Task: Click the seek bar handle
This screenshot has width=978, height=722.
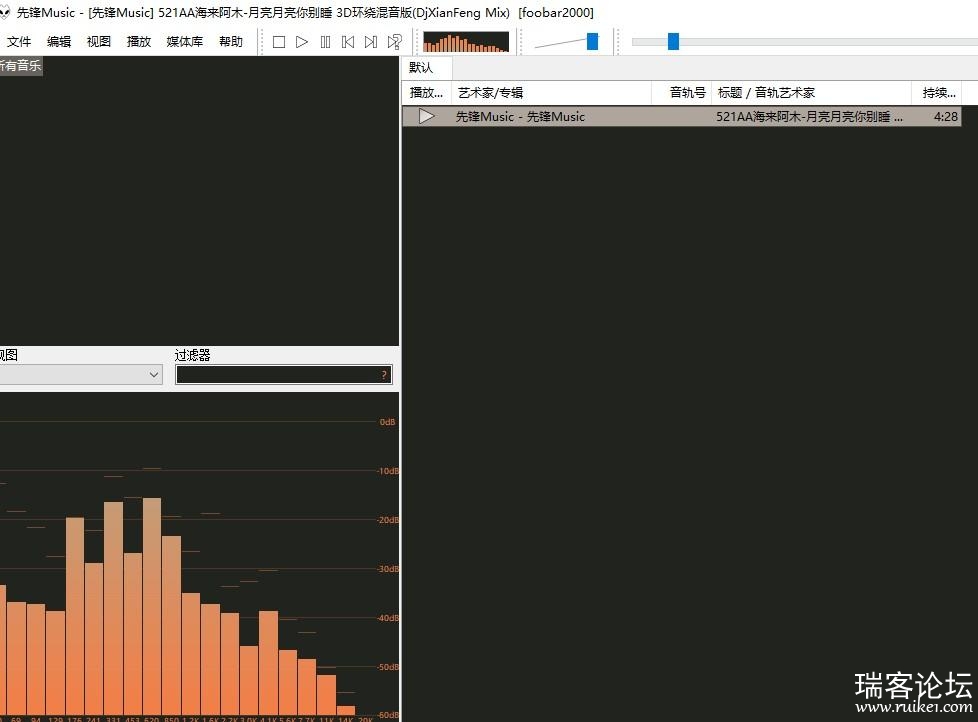Action: pos(673,42)
